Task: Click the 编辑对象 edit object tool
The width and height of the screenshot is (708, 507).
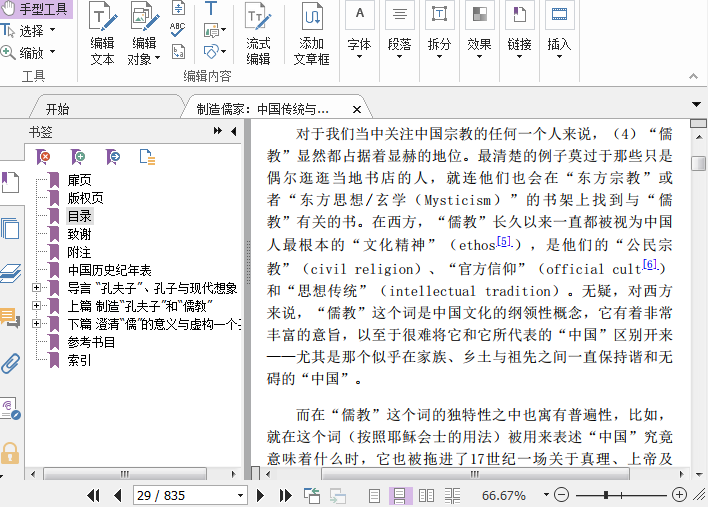Action: tap(144, 34)
